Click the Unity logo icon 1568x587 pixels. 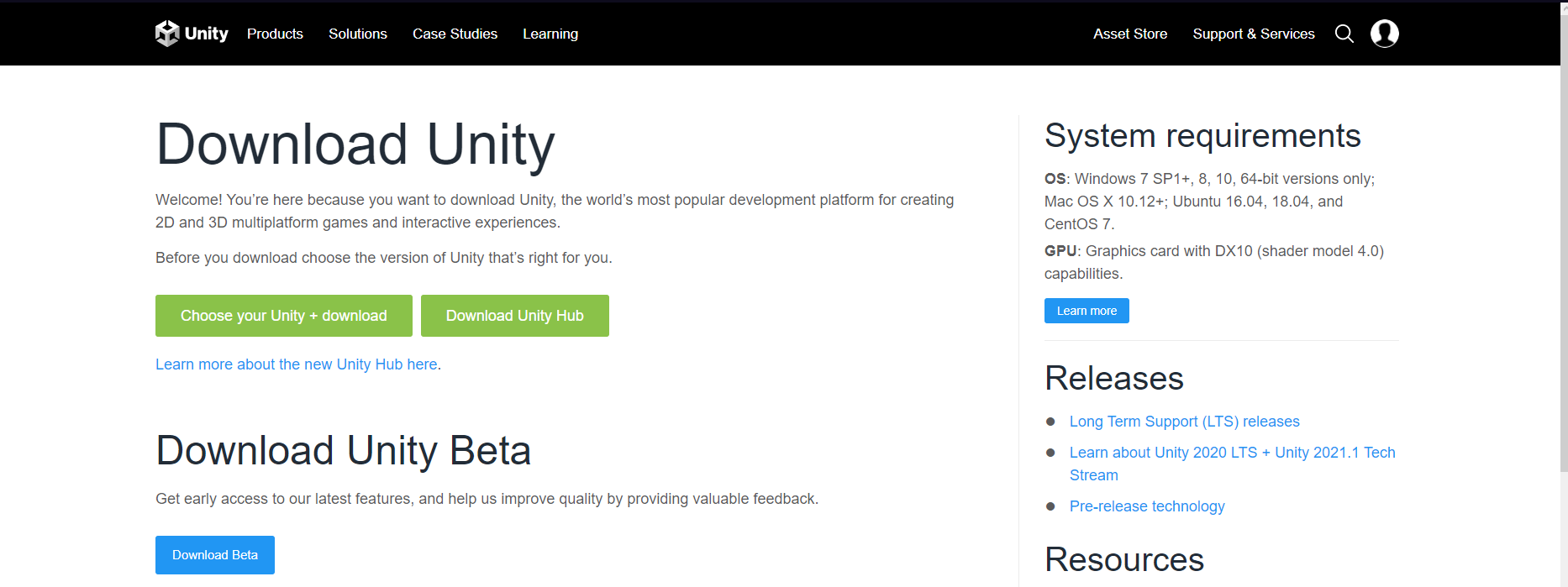click(167, 34)
